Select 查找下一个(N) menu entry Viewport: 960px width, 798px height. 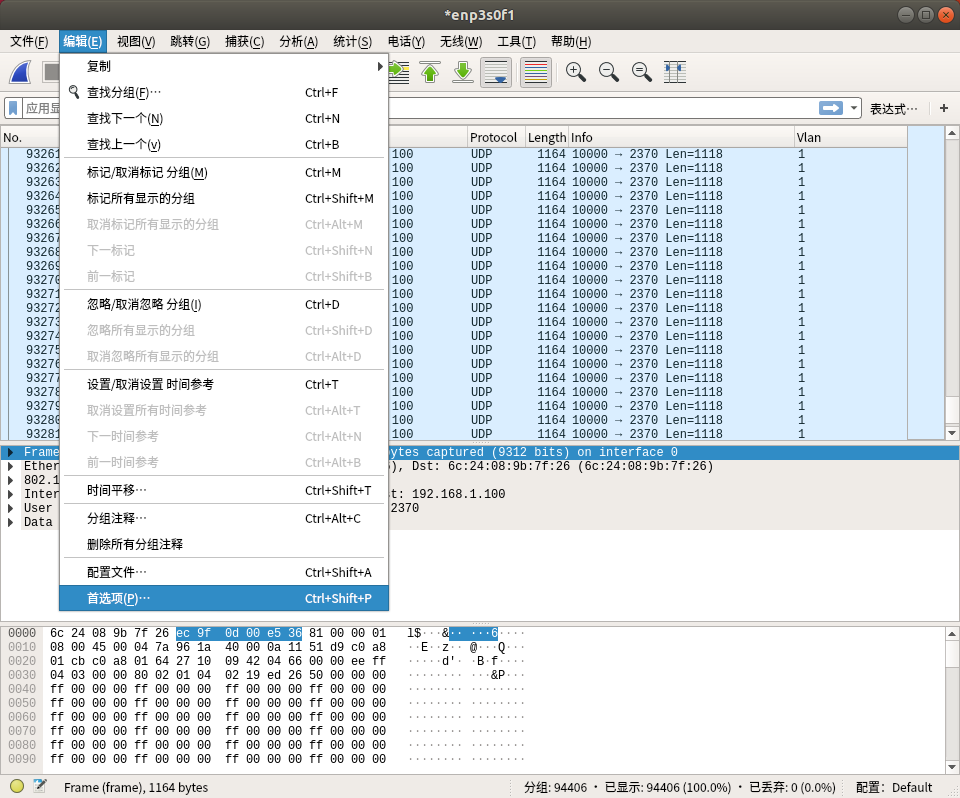(x=223, y=118)
